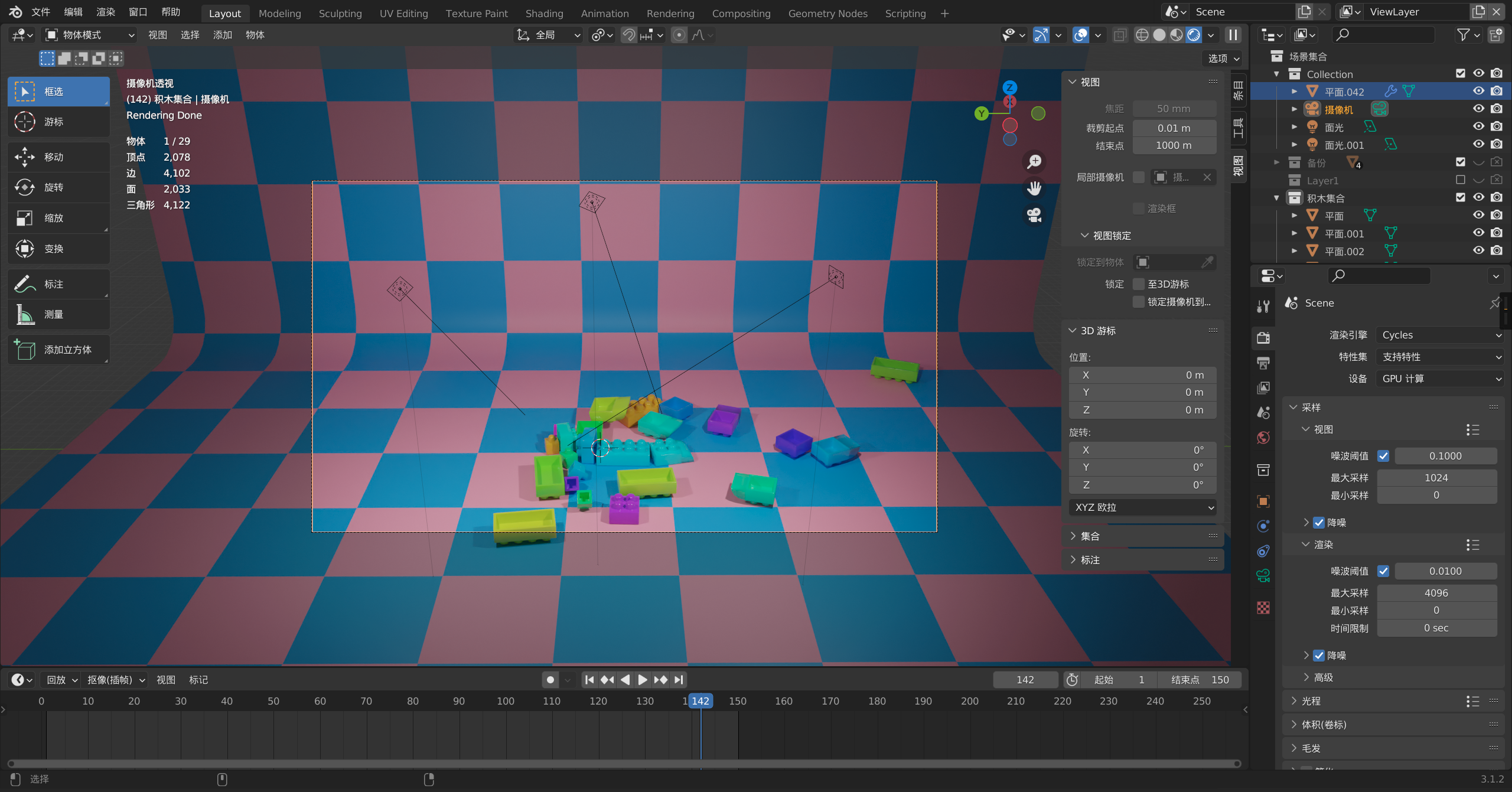Expand the 集合 panel
The width and height of the screenshot is (1512, 792).
1143,536
